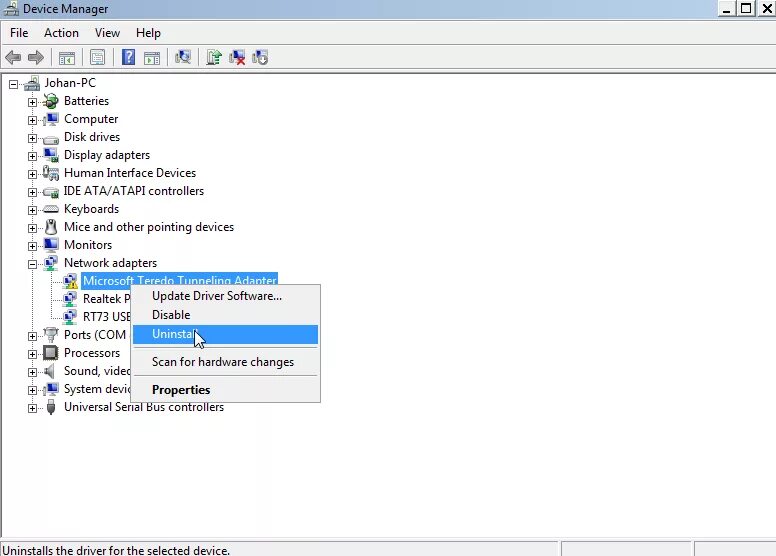776x556 pixels.
Task: Open the View menu
Action: coord(107,33)
